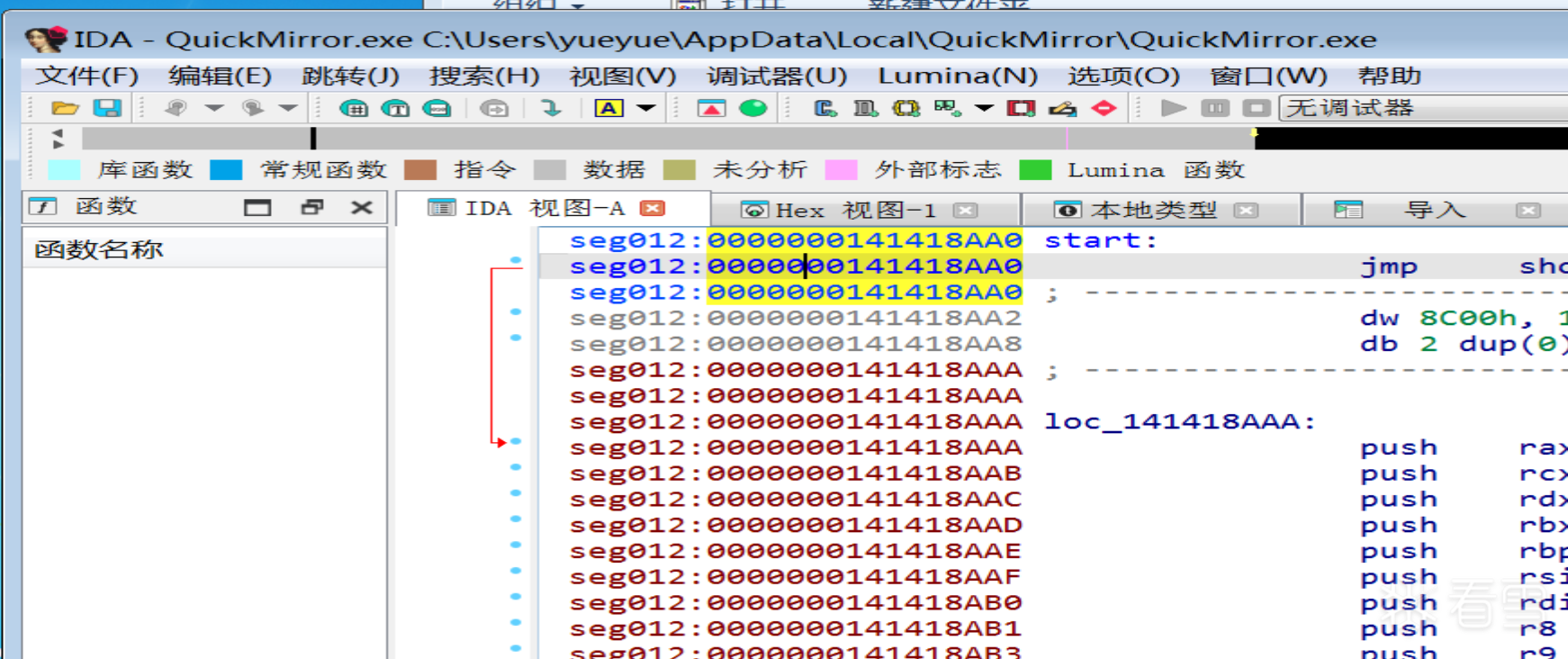Viewport: 1568px width, 659px height.
Task: Open the 帮助 menu
Action: pos(1389,76)
